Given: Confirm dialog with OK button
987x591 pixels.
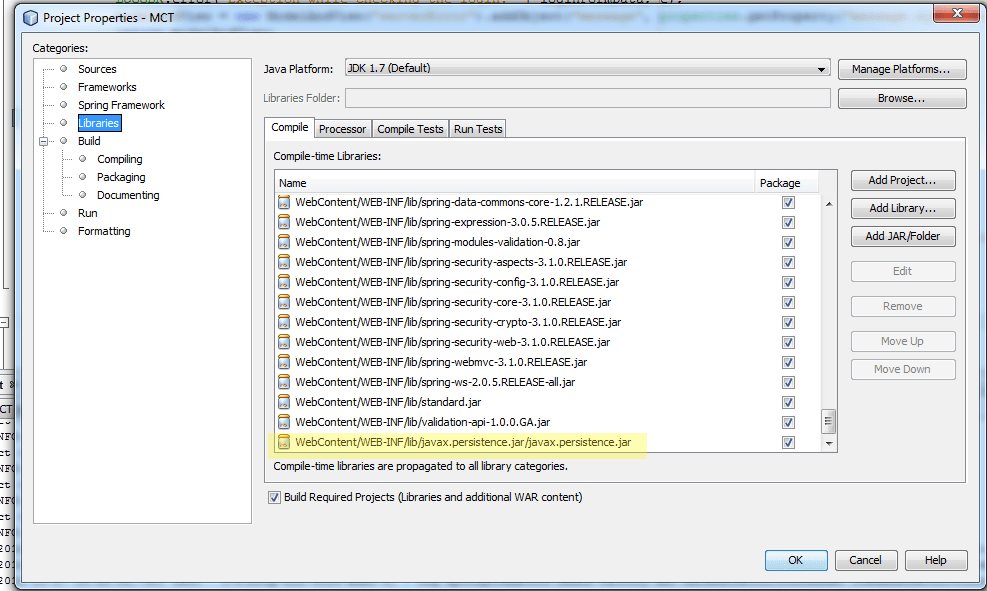Looking at the screenshot, I should (x=796, y=560).
